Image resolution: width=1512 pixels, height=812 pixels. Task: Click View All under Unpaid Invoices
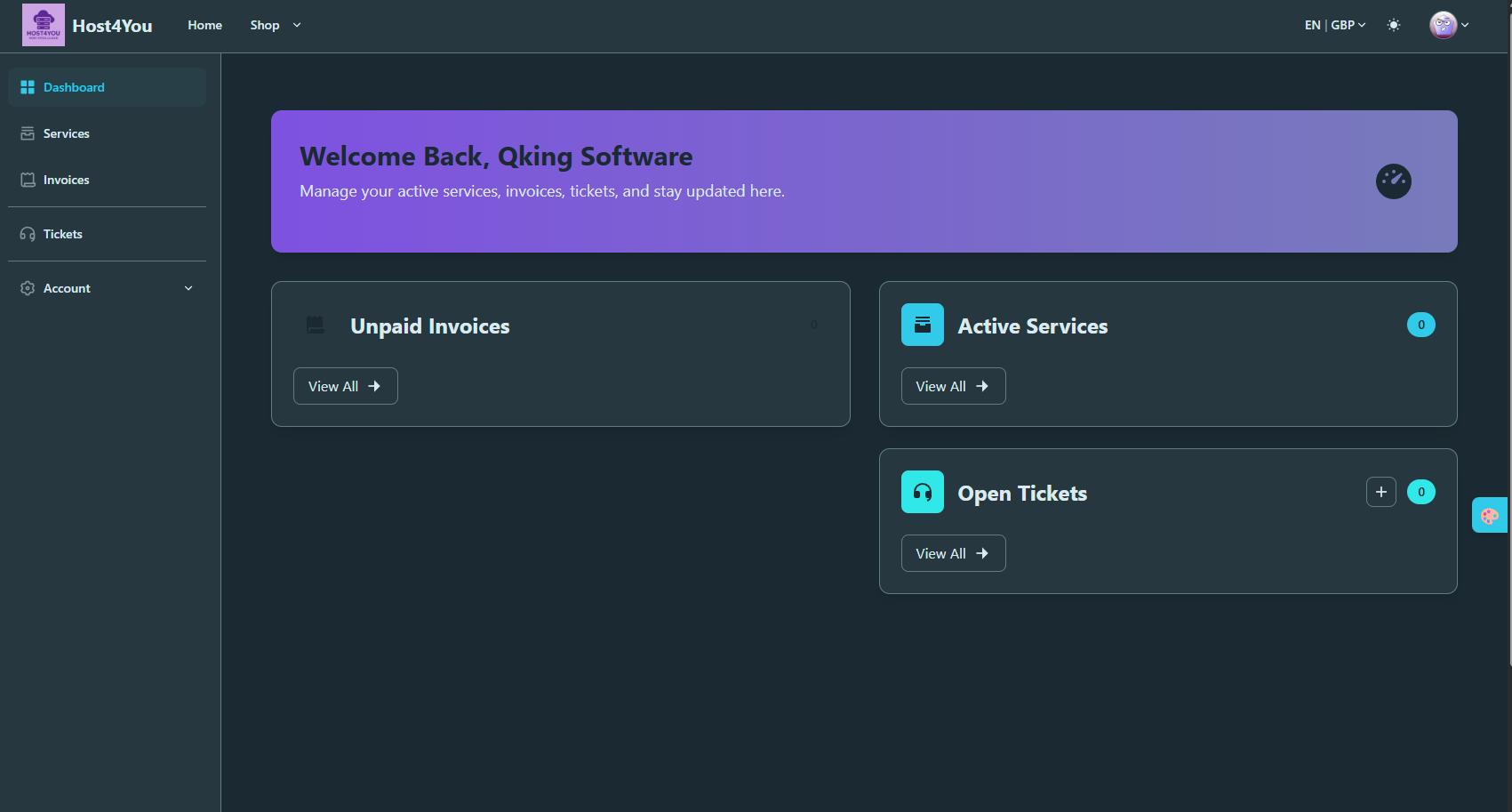point(345,386)
